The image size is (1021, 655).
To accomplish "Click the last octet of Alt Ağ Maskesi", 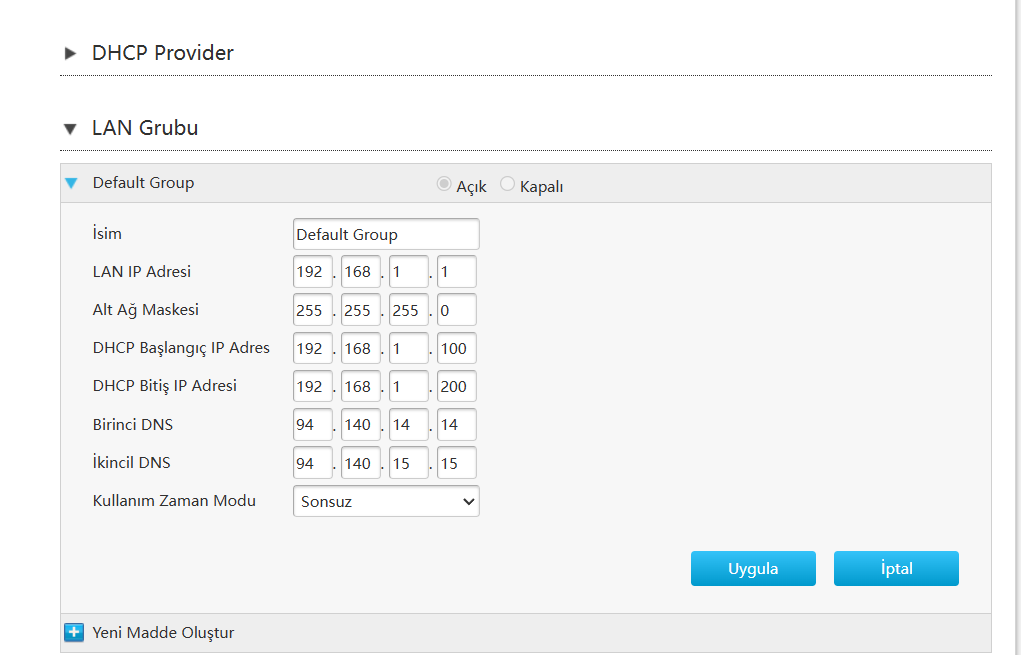I will point(456,310).
